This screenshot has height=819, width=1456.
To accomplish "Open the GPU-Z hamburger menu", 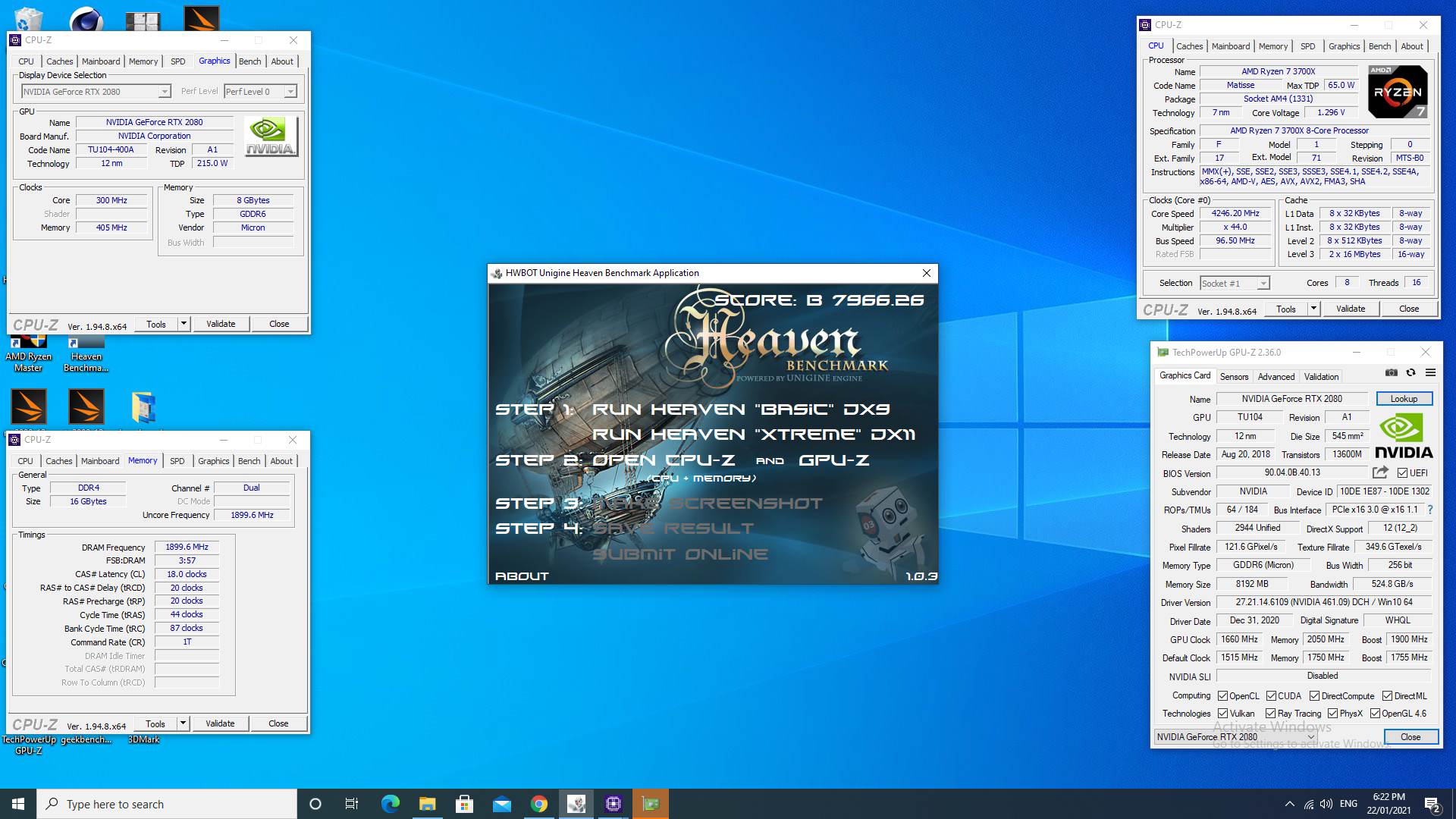I will 1430,373.
